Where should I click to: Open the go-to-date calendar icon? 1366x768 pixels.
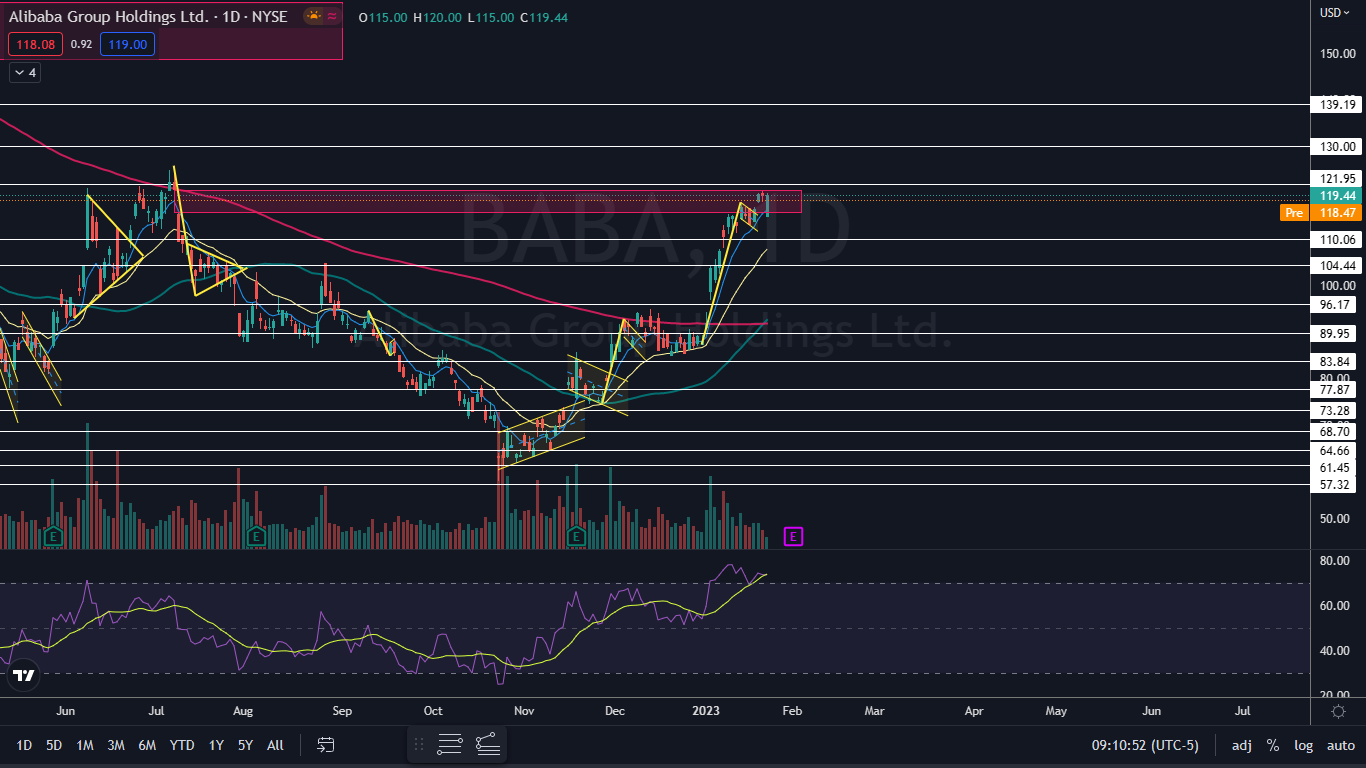[x=326, y=745]
